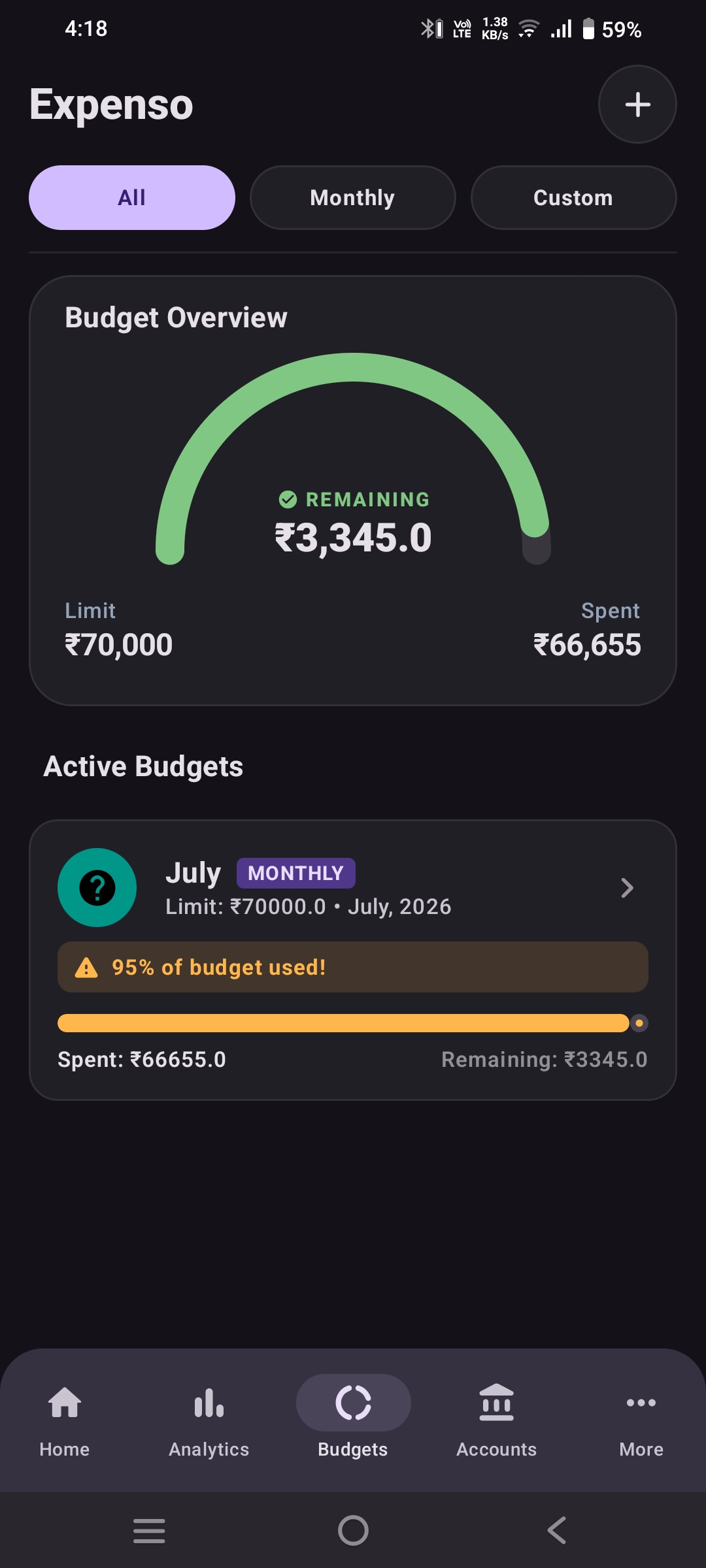Open the Home tab icon
706x1568 pixels.
click(65, 1402)
